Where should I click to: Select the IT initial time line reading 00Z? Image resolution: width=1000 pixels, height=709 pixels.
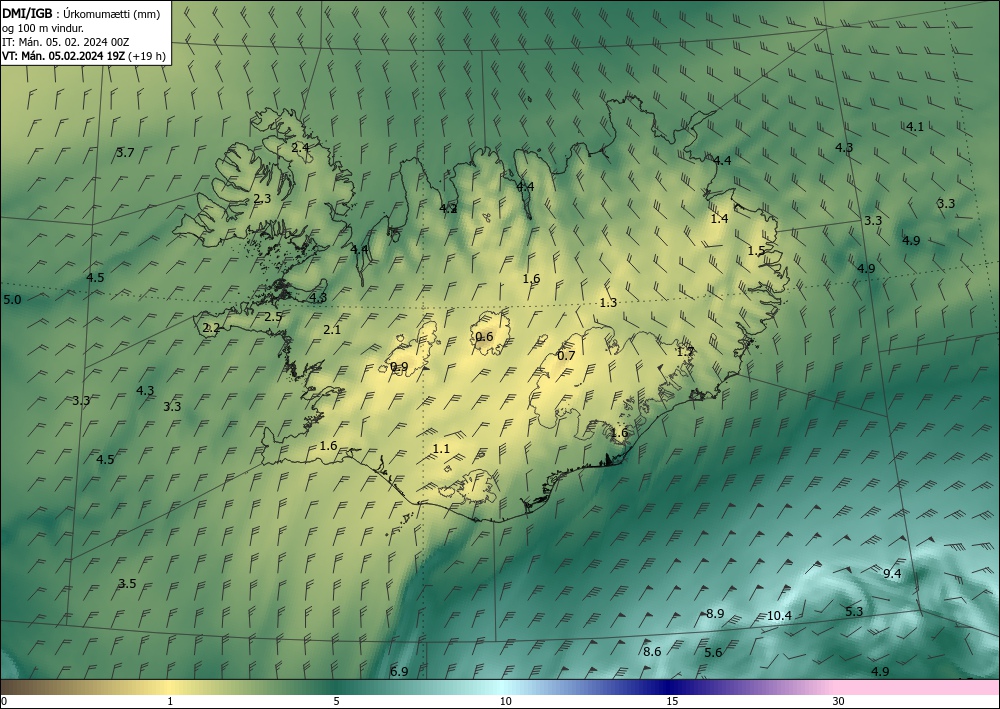click(x=66, y=42)
